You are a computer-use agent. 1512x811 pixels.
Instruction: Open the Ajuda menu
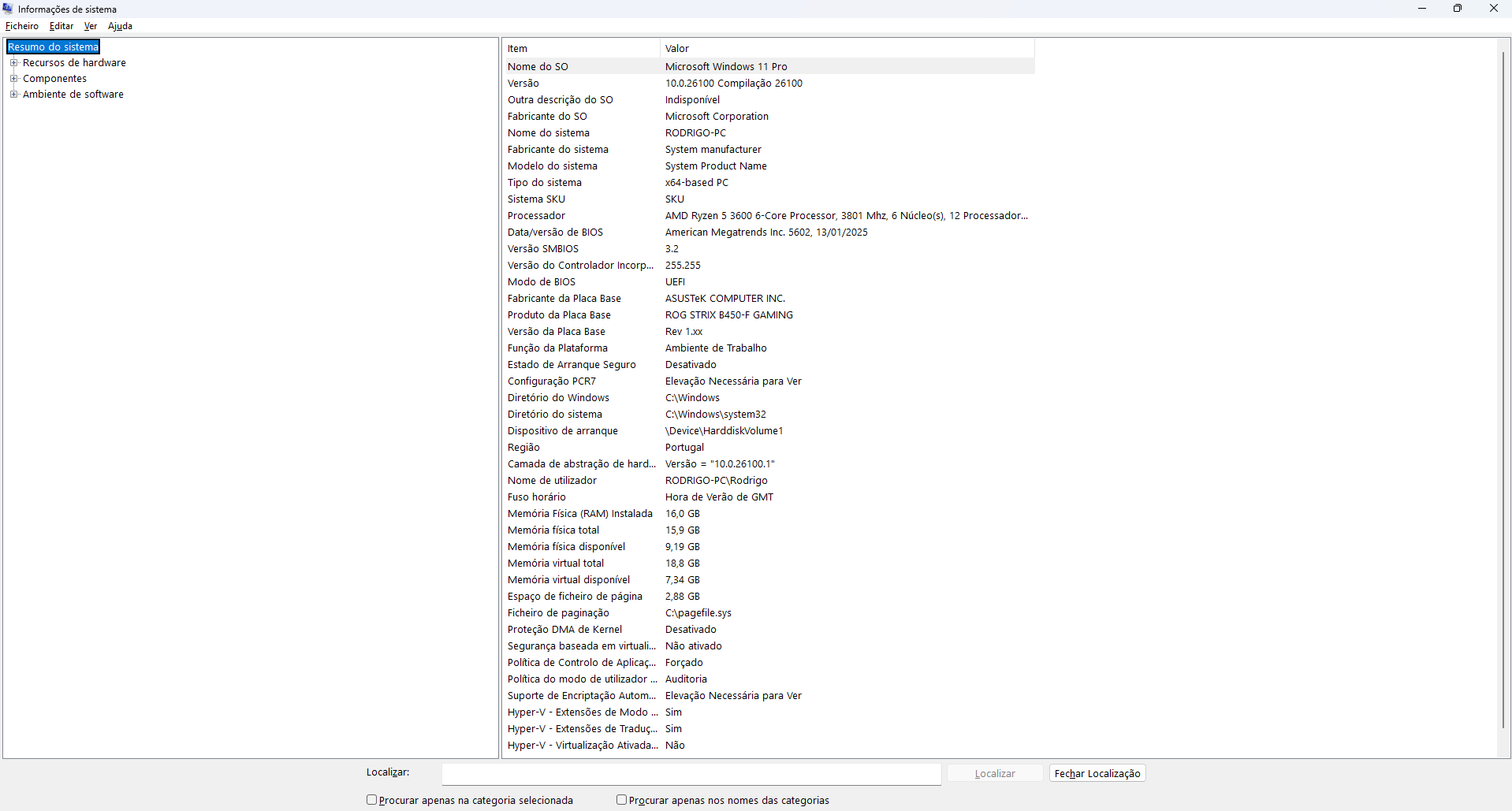tap(120, 26)
